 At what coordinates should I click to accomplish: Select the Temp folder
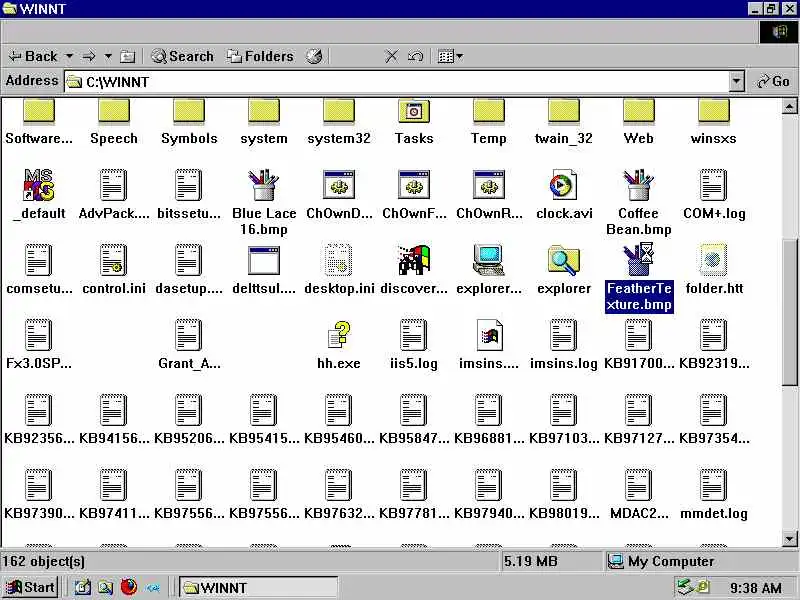coord(489,122)
